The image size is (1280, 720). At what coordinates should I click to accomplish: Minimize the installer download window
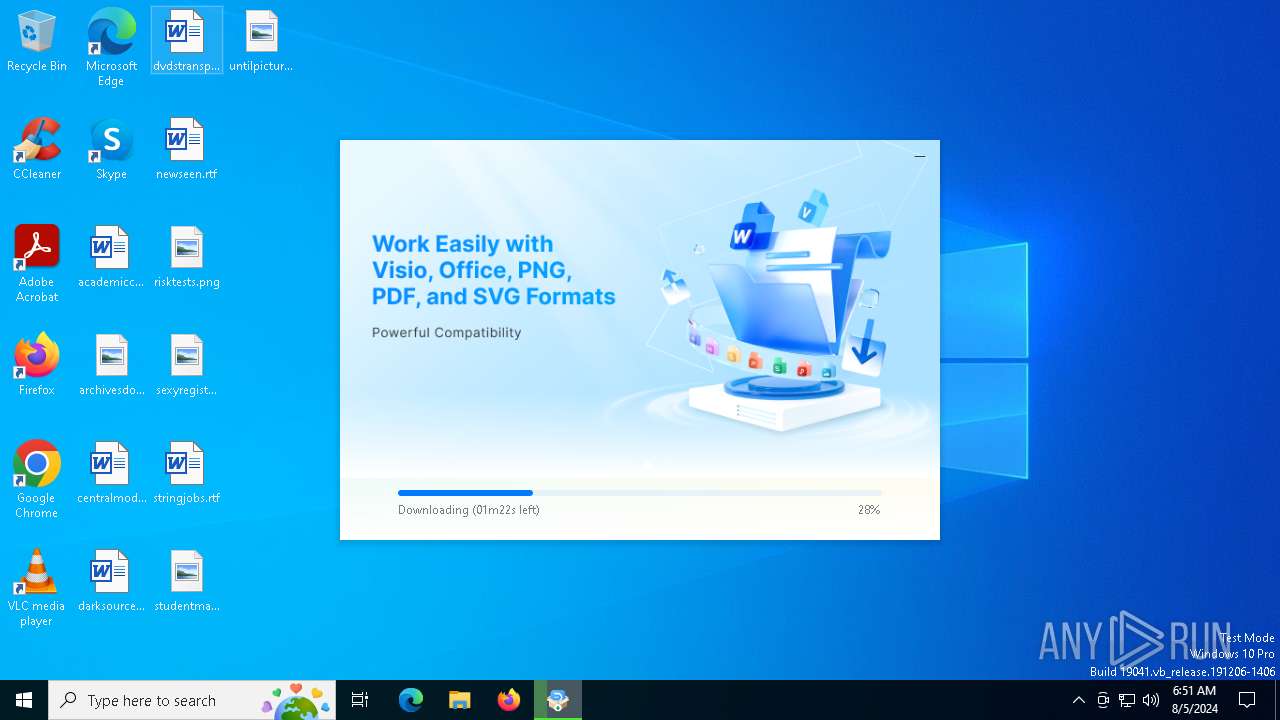coord(920,156)
